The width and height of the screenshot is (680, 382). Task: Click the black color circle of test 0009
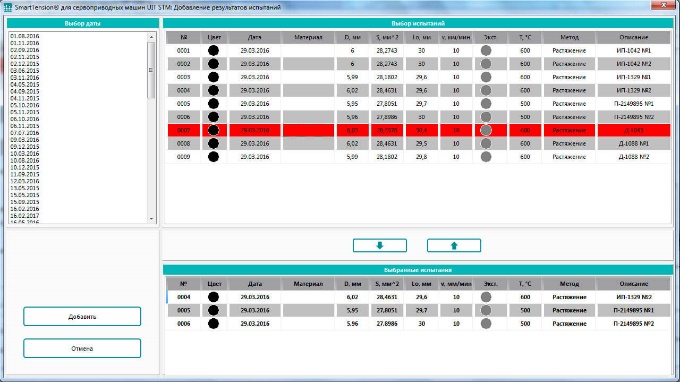coord(213,157)
